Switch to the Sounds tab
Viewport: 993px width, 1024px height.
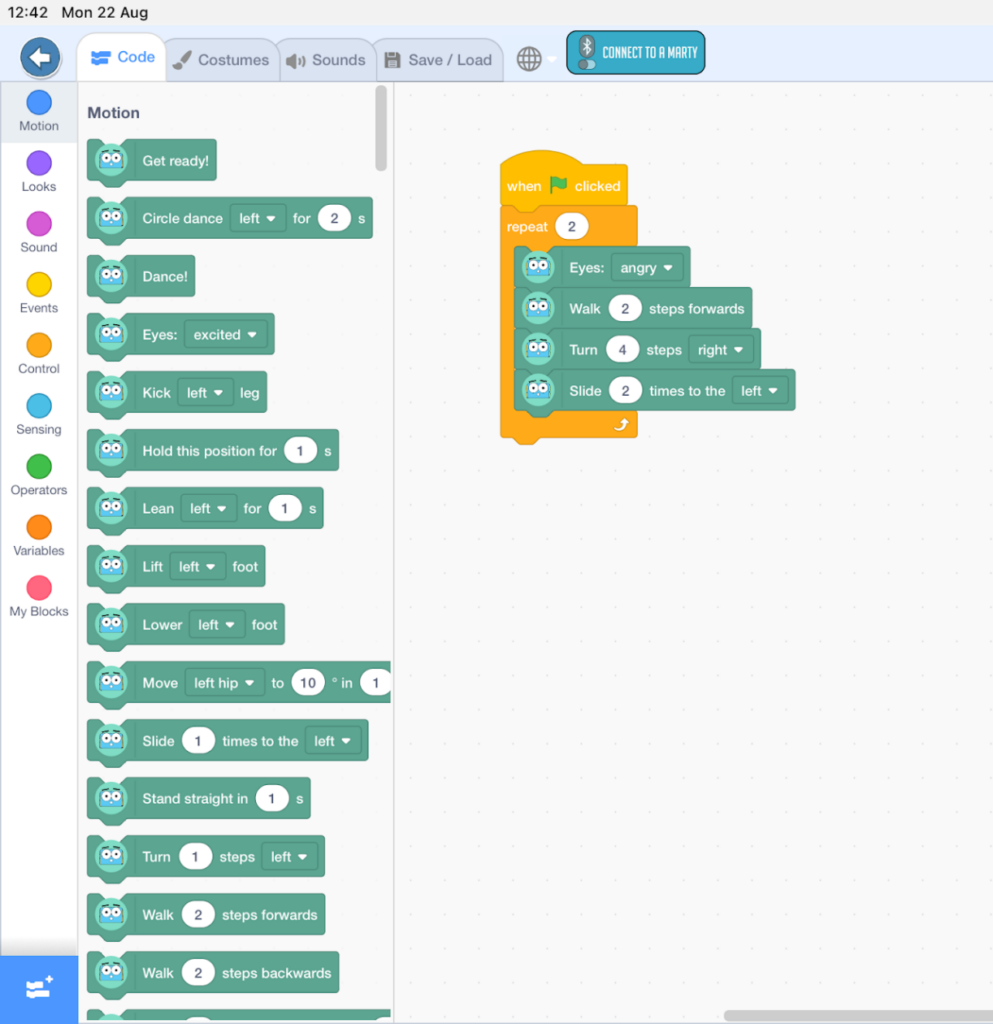pos(326,60)
